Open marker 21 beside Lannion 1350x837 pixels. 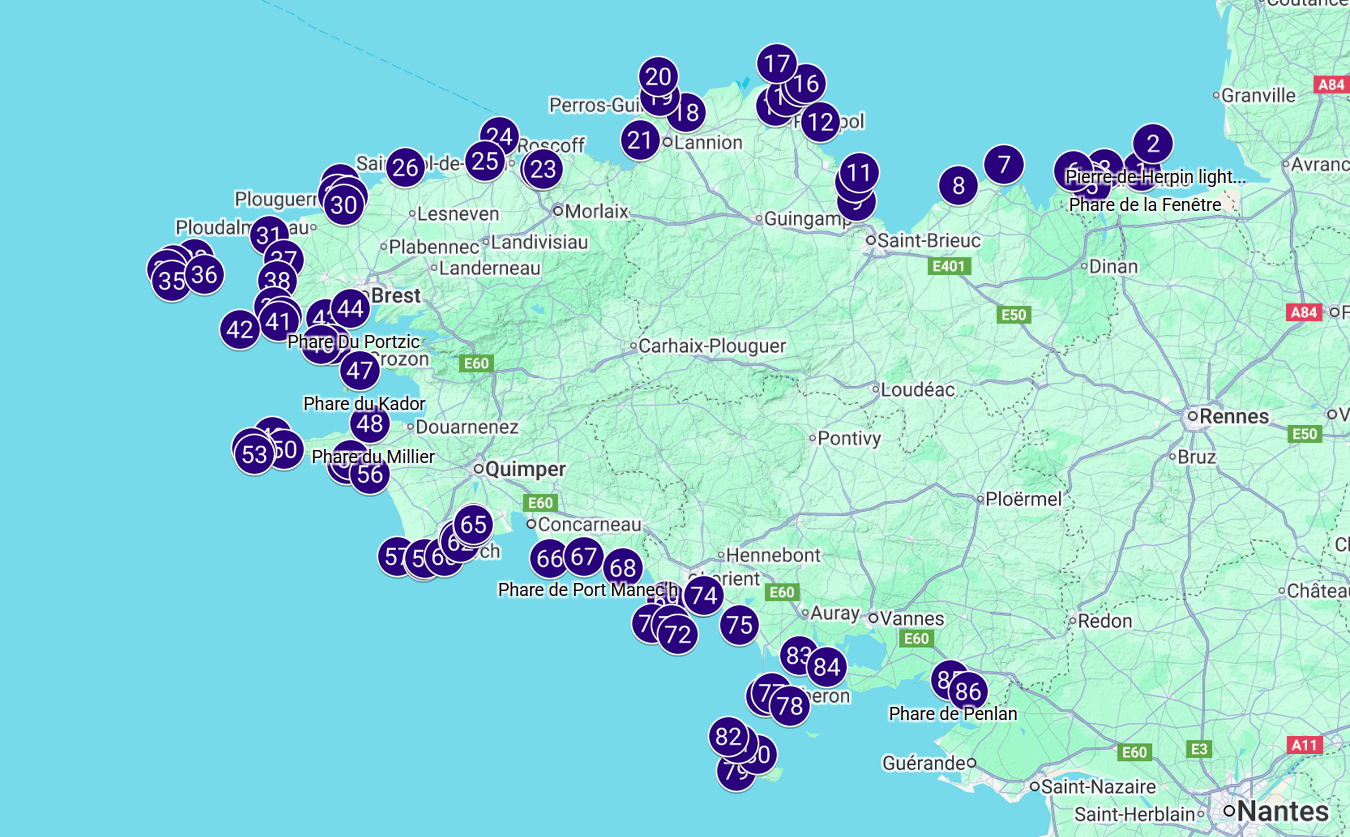click(x=640, y=140)
